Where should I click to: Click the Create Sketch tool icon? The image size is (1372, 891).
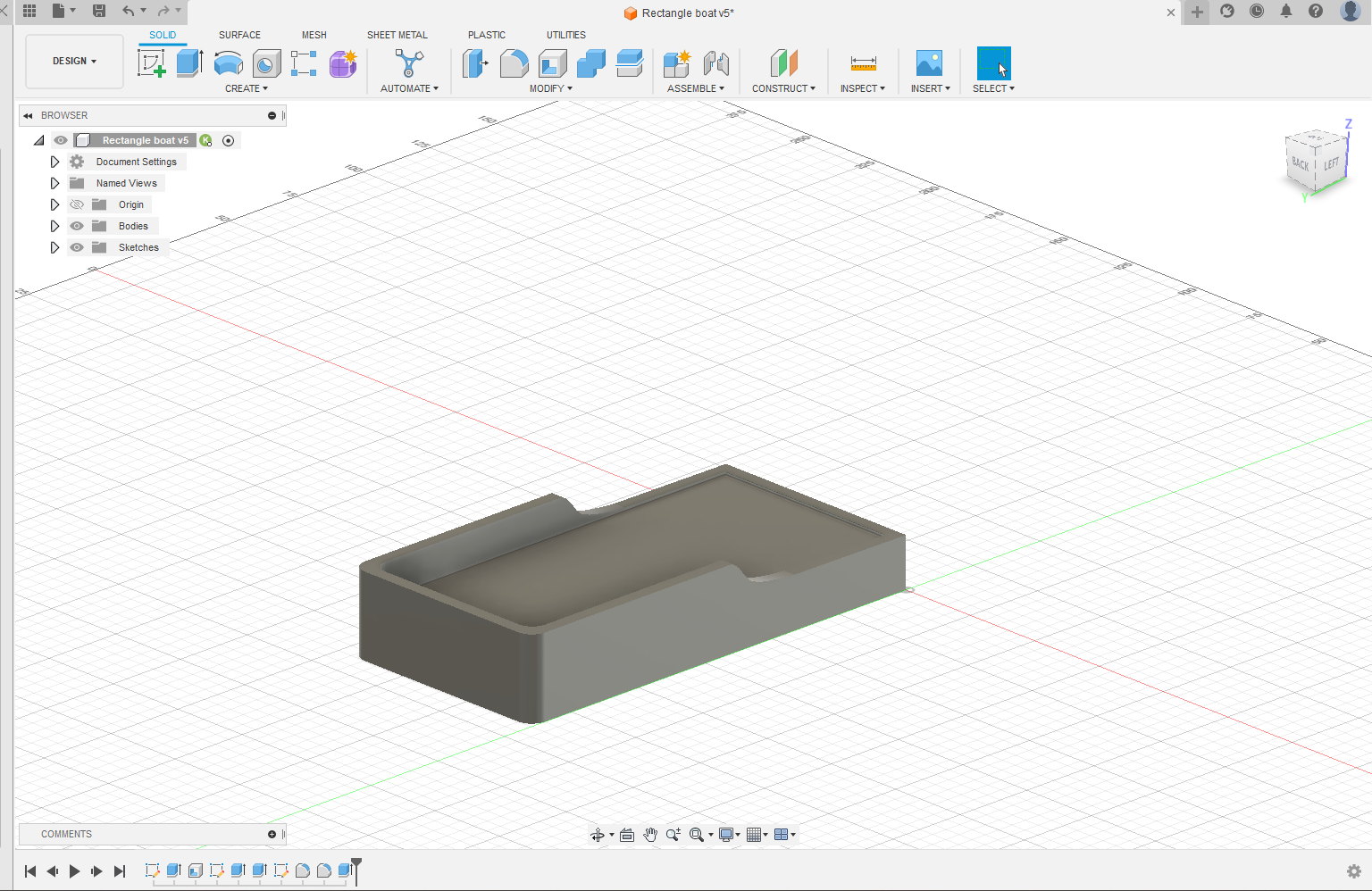click(x=151, y=63)
